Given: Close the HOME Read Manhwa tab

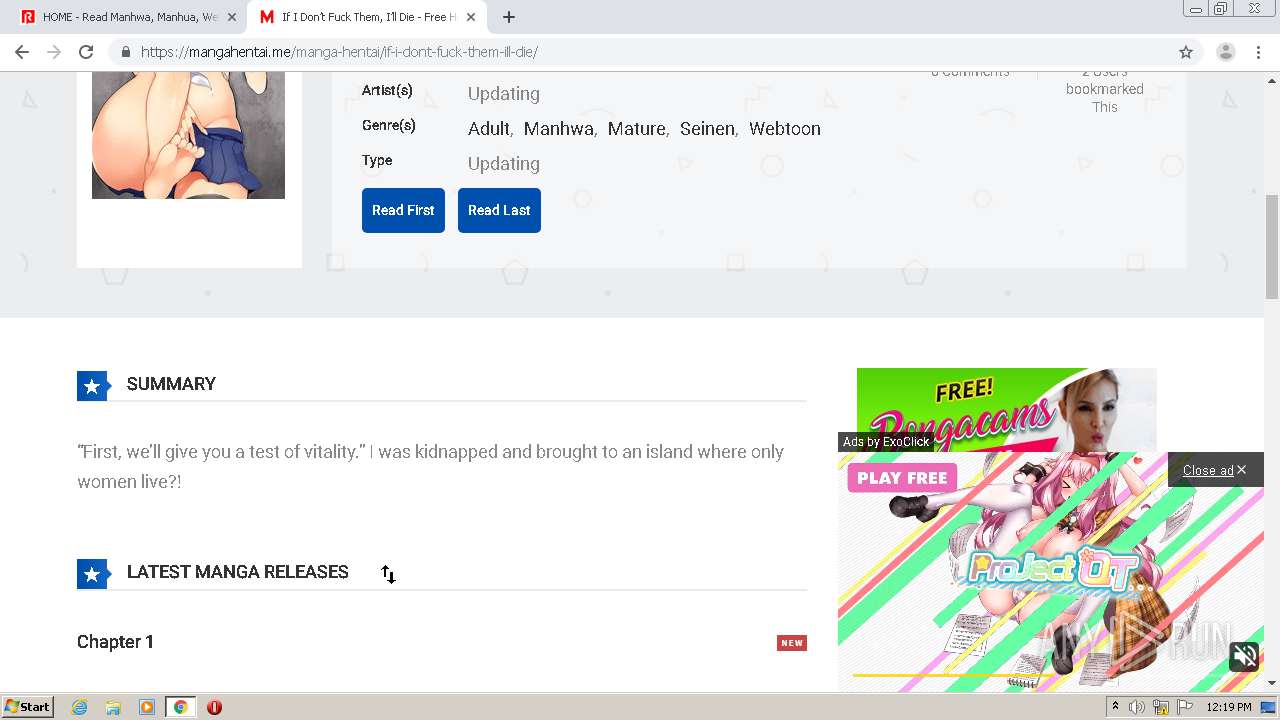Looking at the screenshot, I should coord(232,17).
